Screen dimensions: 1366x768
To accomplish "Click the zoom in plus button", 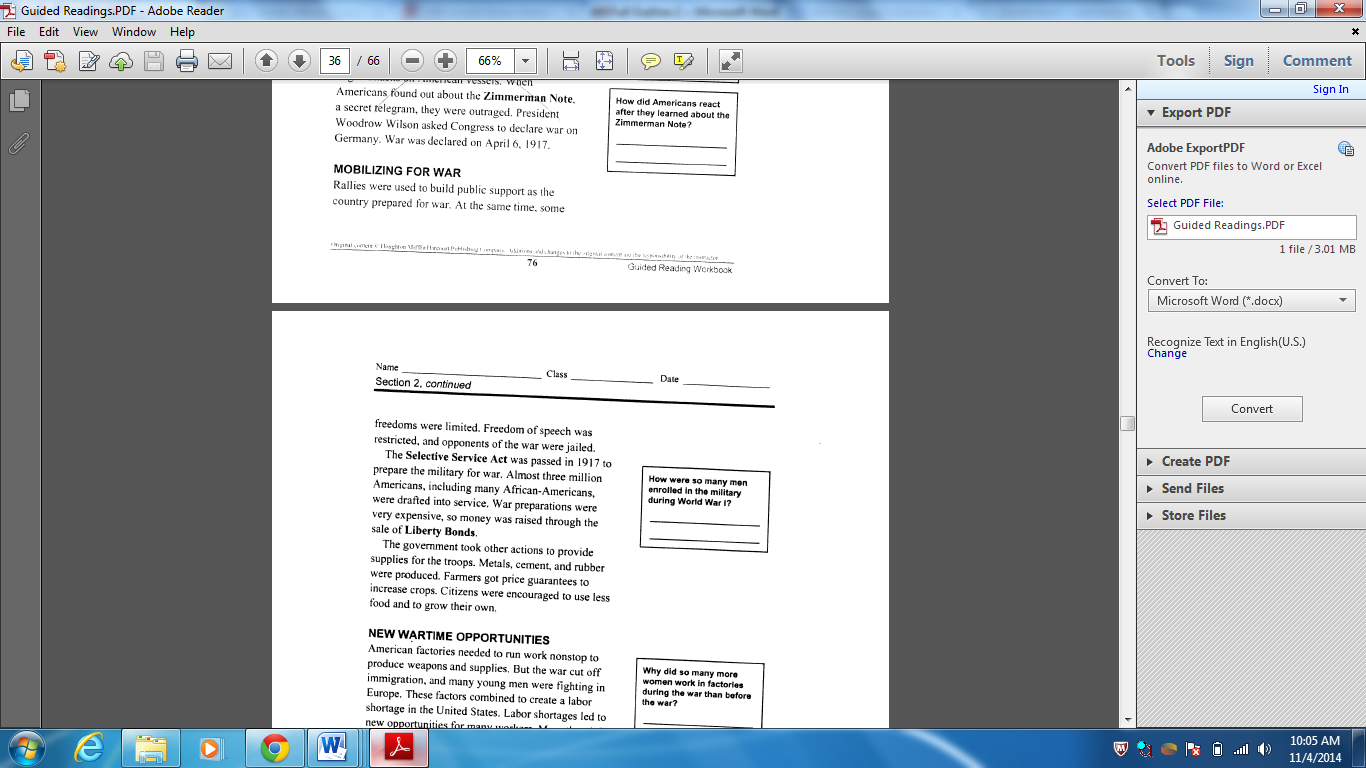I will point(446,61).
